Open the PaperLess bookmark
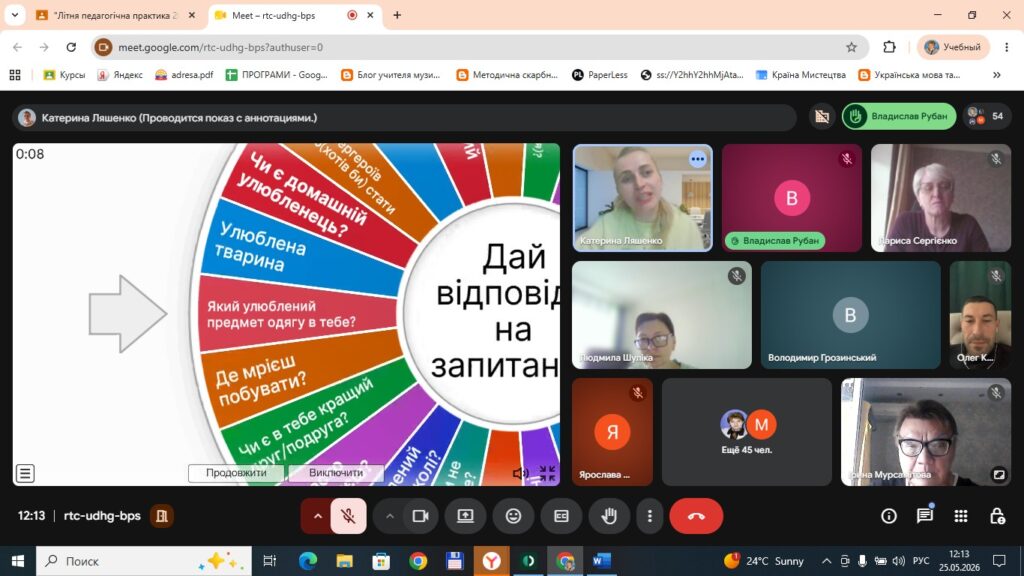 tap(600, 75)
